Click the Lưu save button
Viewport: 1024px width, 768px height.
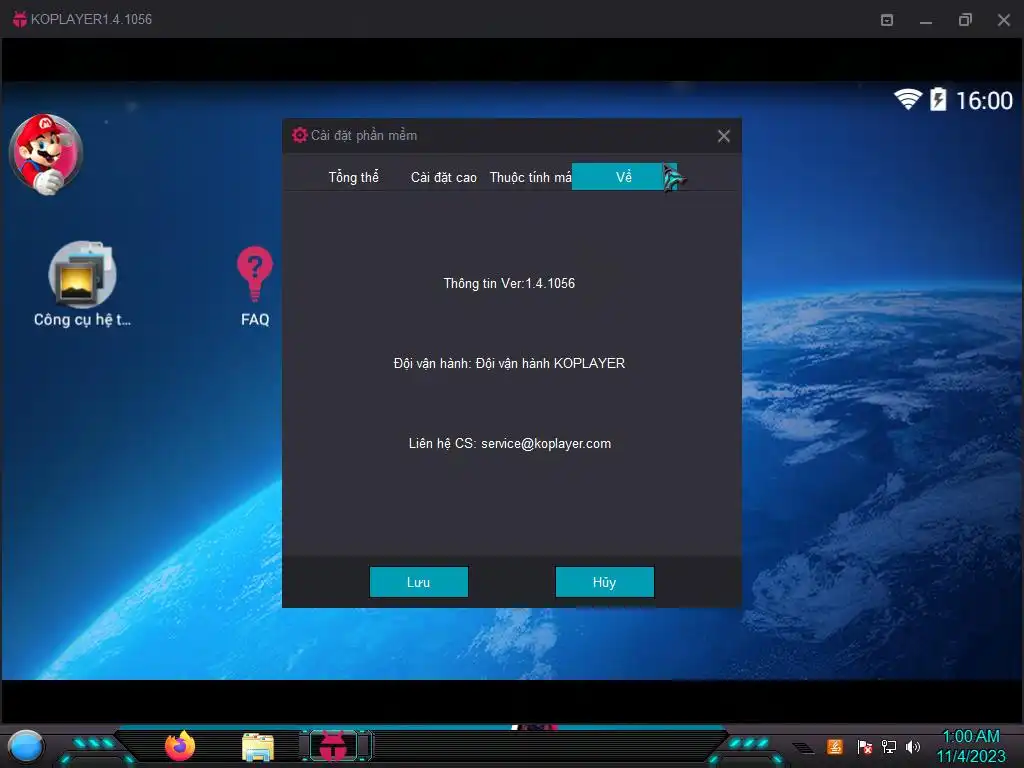point(419,582)
